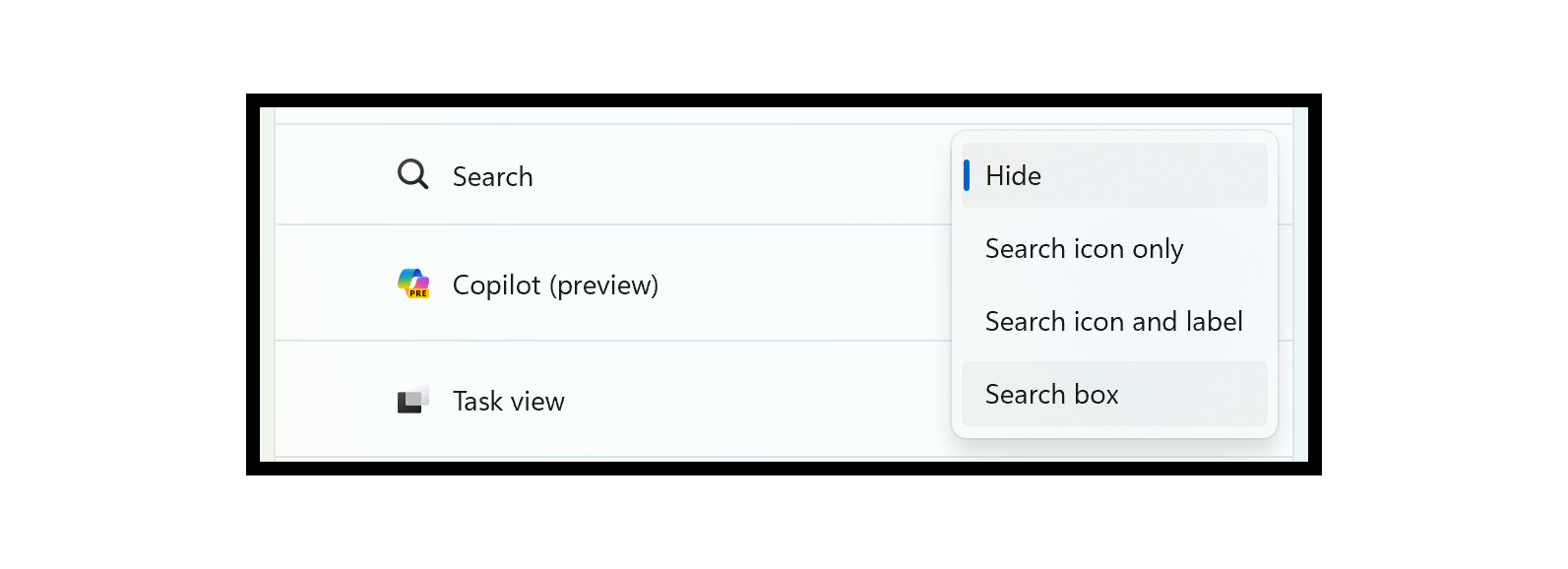Open the Search display options dropdown

[x=1113, y=175]
